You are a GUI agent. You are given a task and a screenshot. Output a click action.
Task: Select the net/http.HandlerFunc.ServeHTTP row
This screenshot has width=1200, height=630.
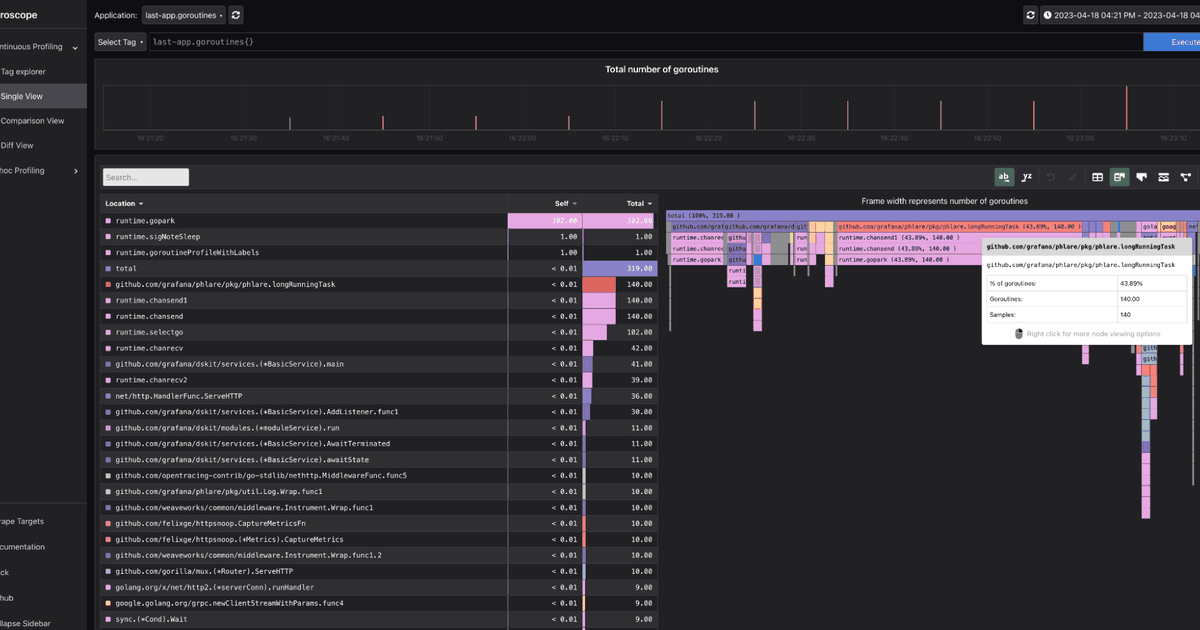click(380, 396)
